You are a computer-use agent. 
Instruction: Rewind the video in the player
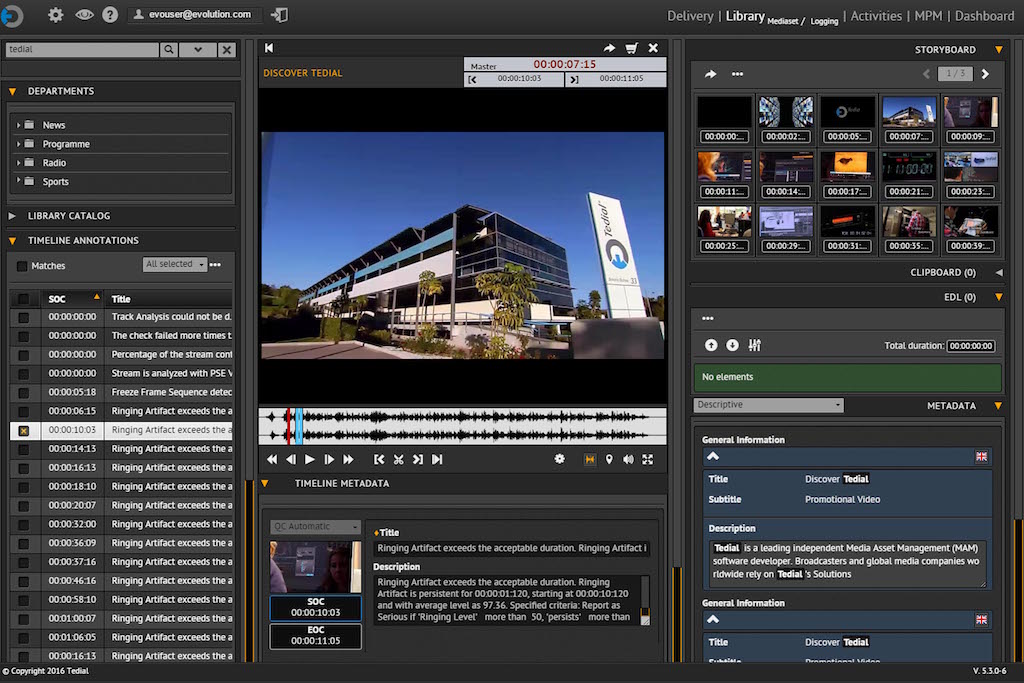(272, 460)
